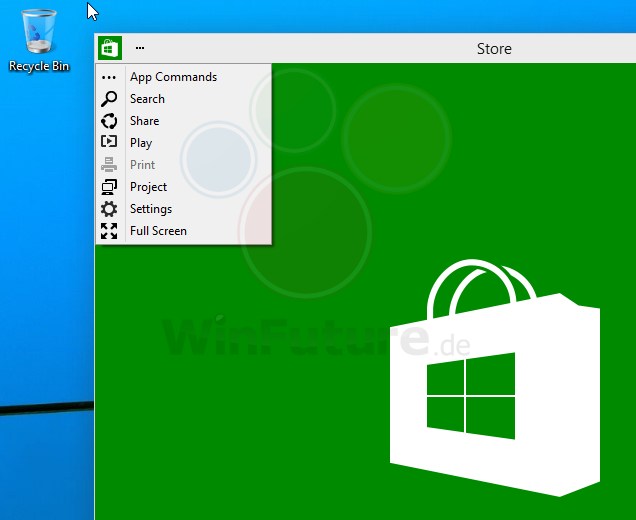This screenshot has width=636, height=520.
Task: Select the Play menu entry
Action: pos(184,143)
